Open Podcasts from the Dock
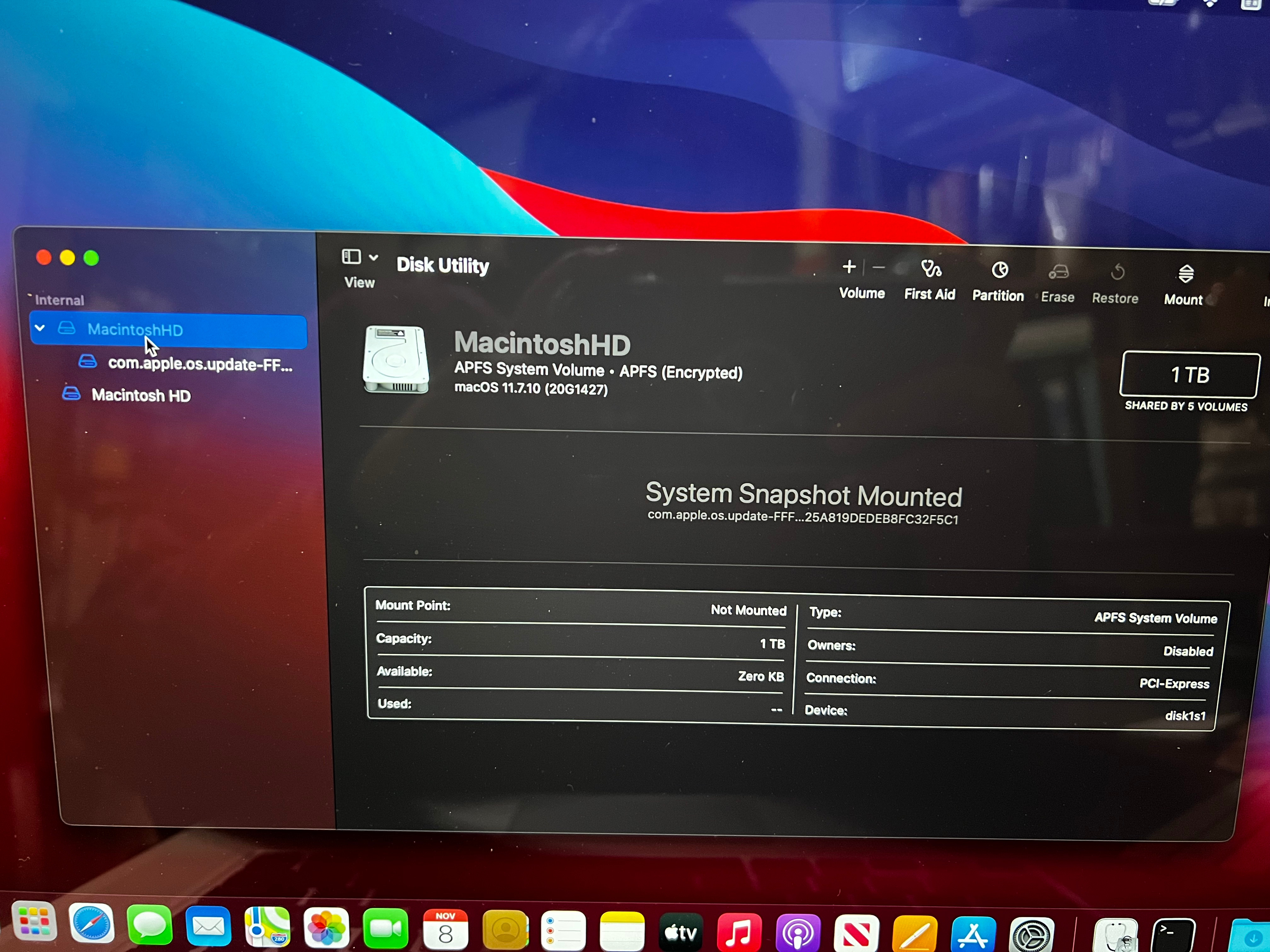This screenshot has height=952, width=1270. [x=798, y=934]
